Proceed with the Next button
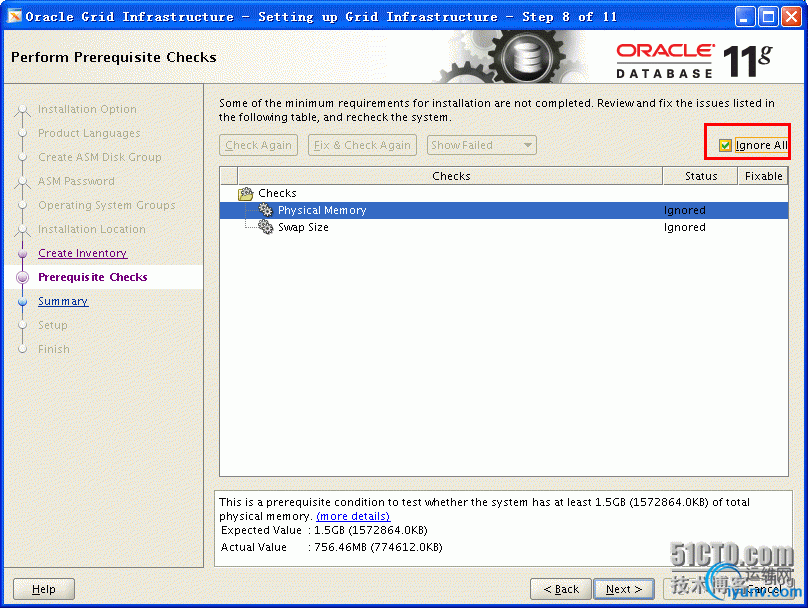 point(624,589)
